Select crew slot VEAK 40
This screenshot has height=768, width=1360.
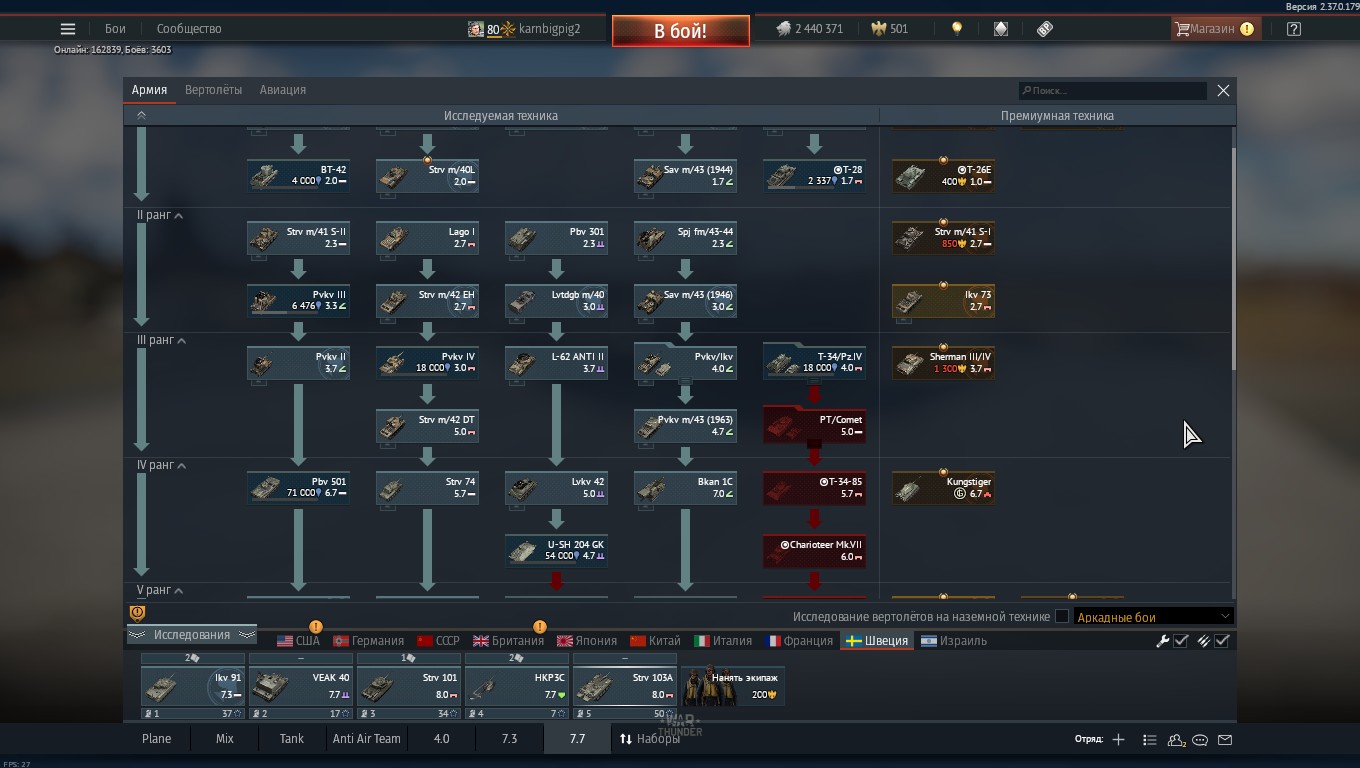click(x=301, y=687)
